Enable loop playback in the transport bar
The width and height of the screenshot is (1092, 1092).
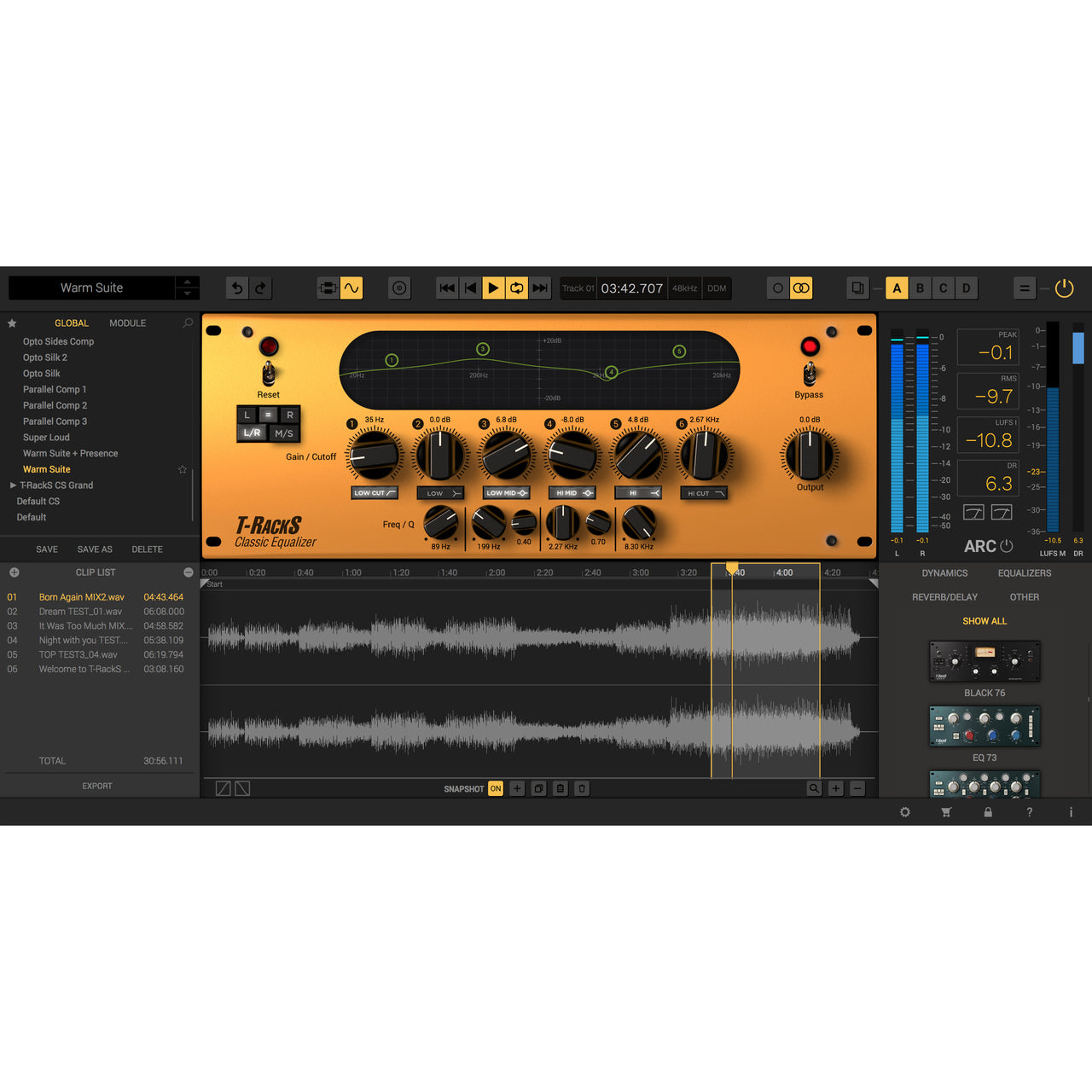click(x=516, y=288)
